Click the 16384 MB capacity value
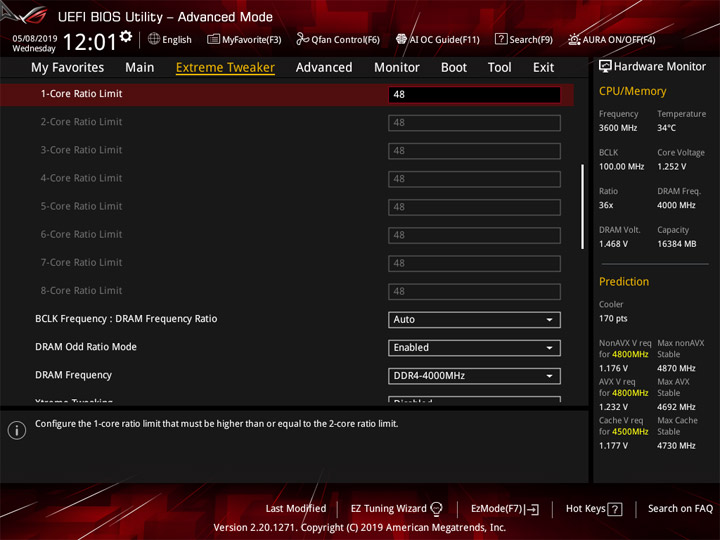 pyautogui.click(x=676, y=244)
